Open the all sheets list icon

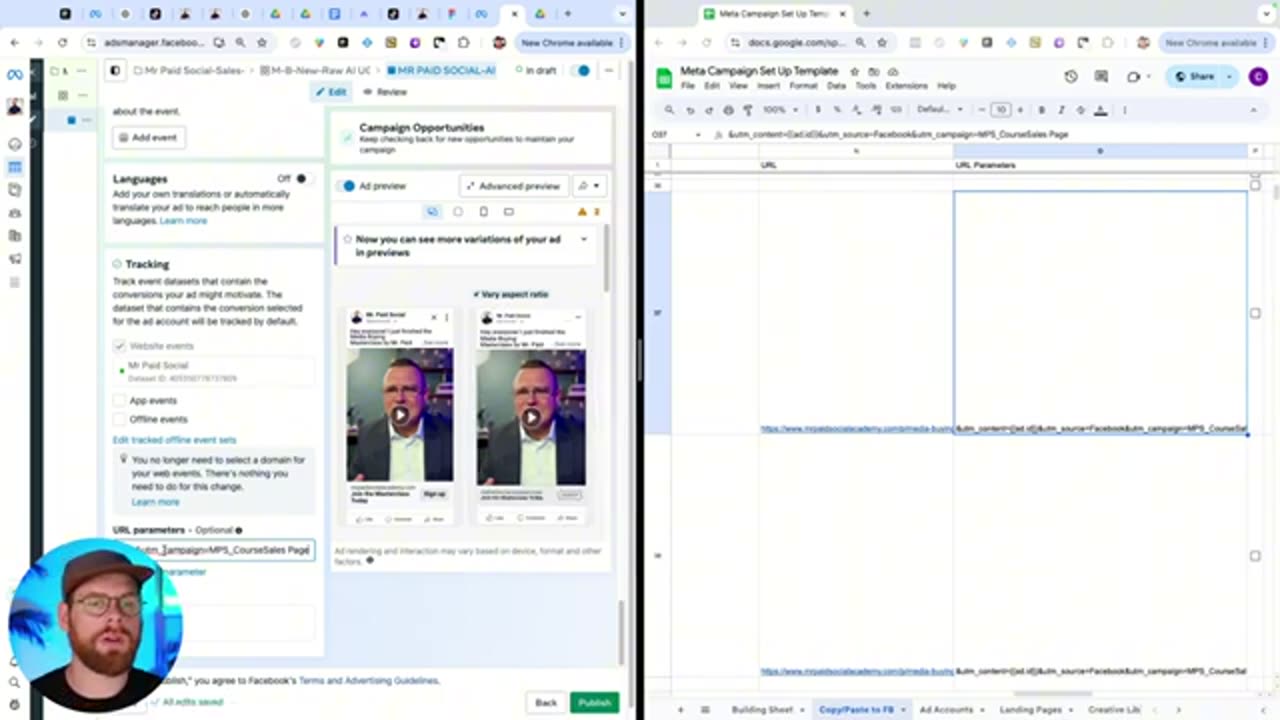point(705,709)
